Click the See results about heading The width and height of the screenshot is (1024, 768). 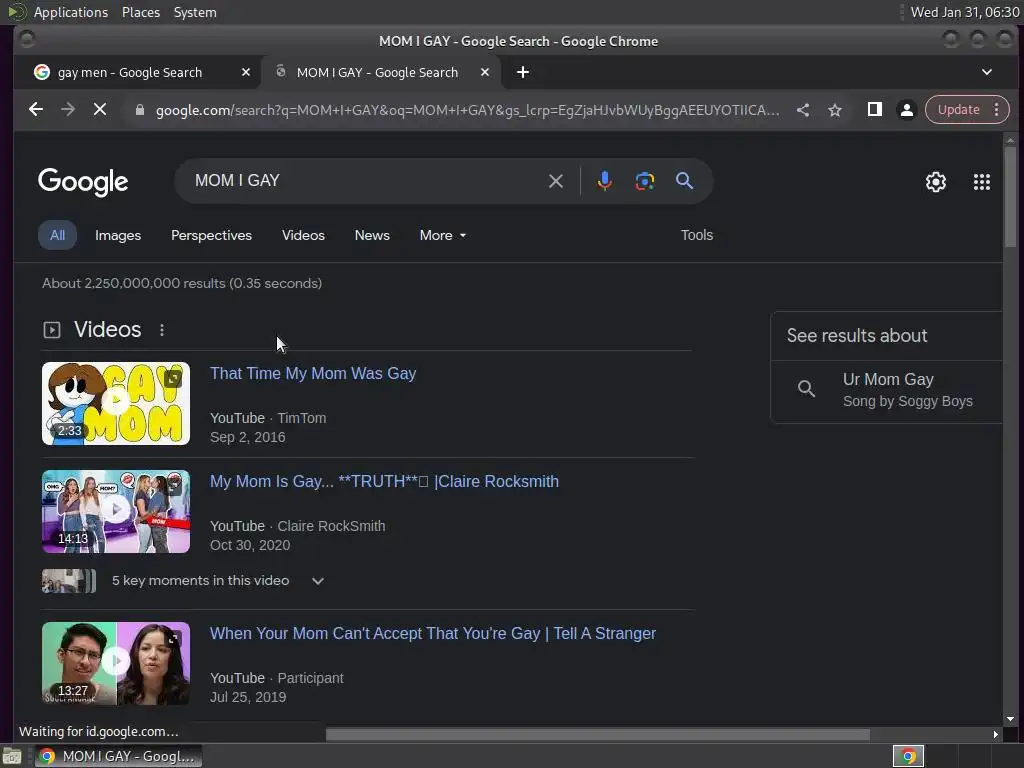pyautogui.click(x=857, y=336)
